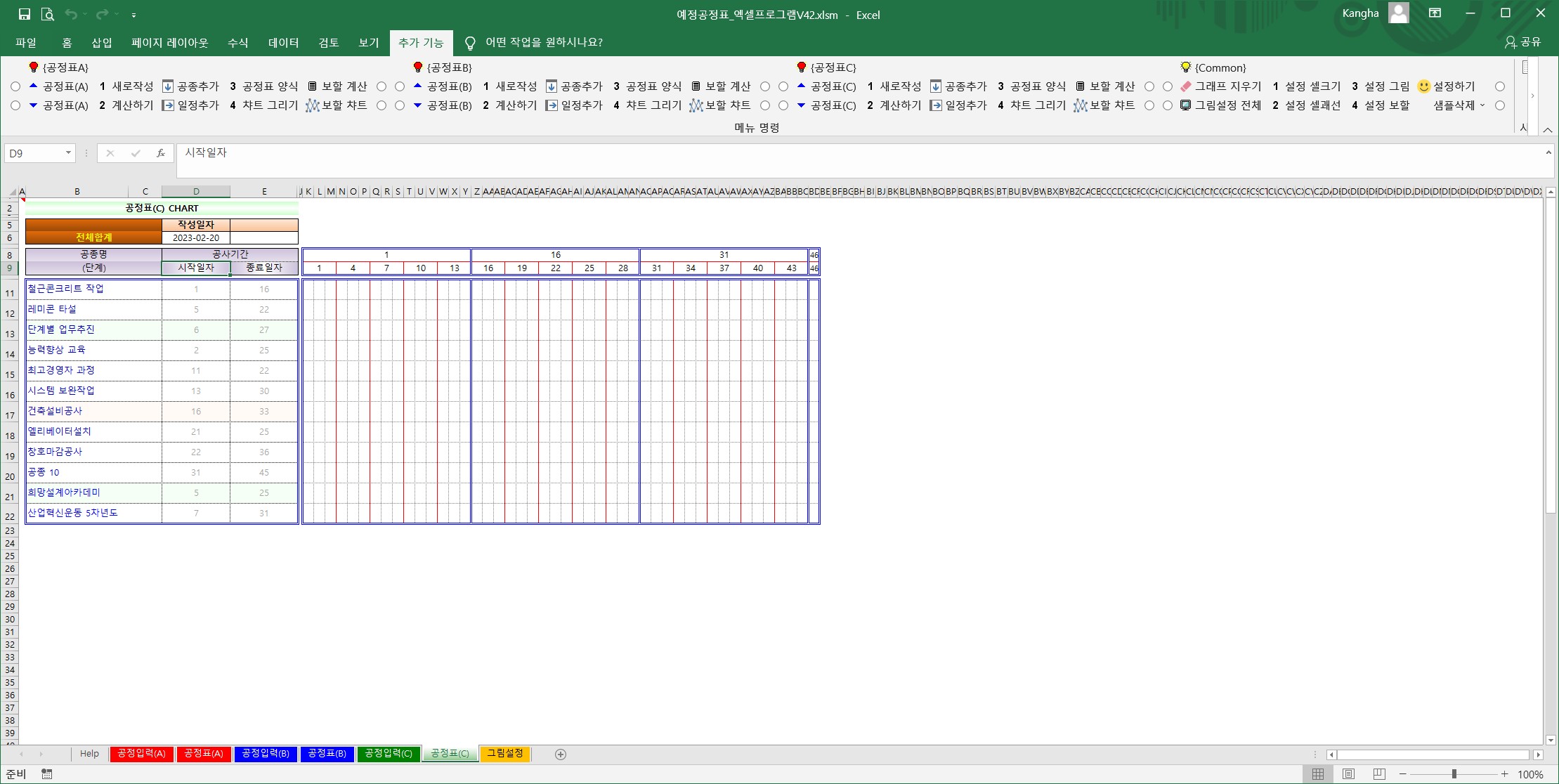Image resolution: width=1559 pixels, height=784 pixels.
Task: Select the radio button left of 그래프 지우기
Action: (x=1168, y=86)
